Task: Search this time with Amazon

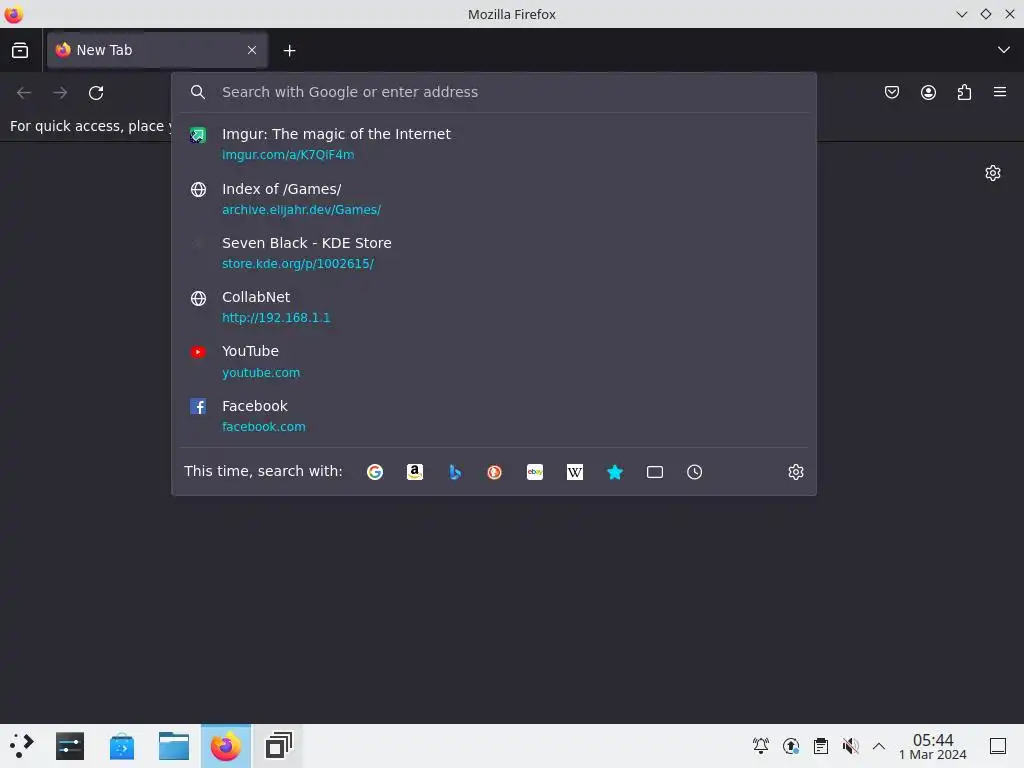Action: click(415, 472)
